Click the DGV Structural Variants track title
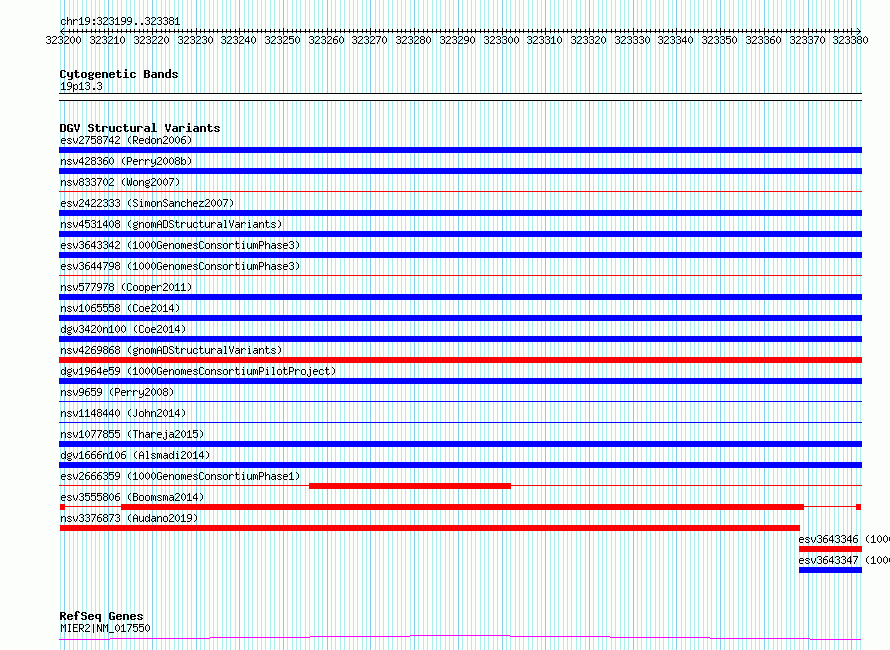 (x=140, y=128)
